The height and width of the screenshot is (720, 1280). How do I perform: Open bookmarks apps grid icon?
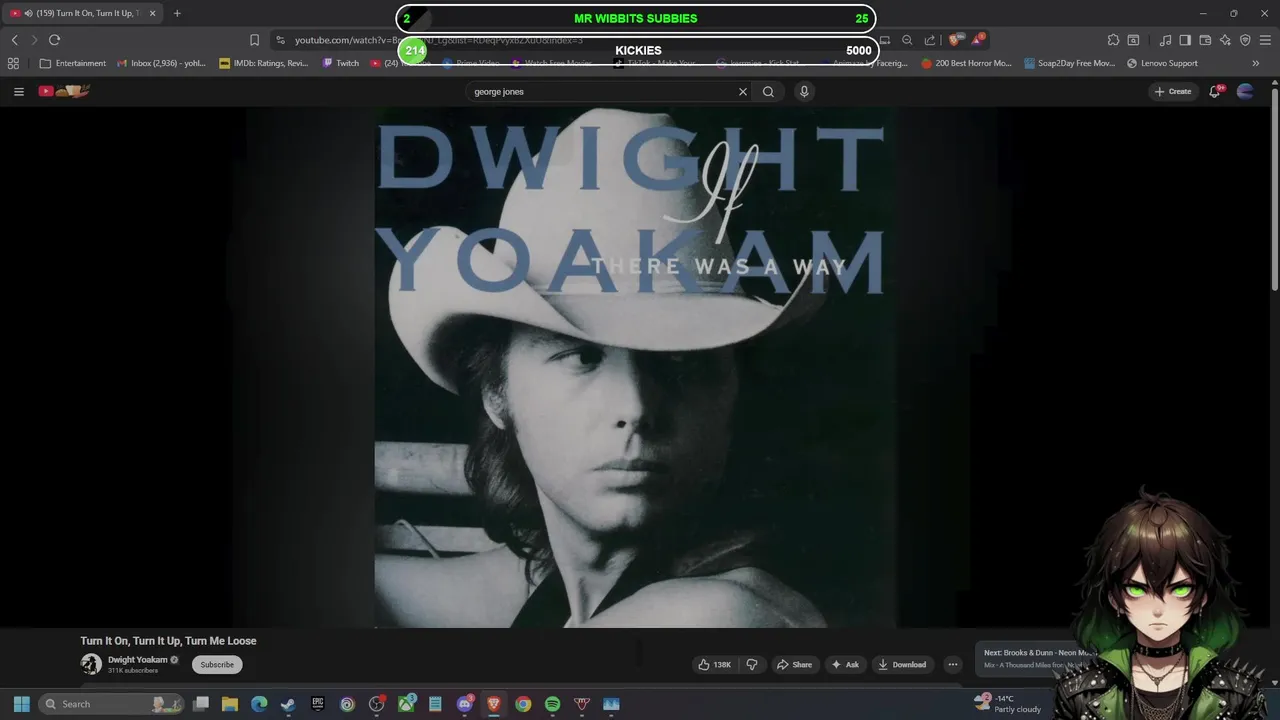[13, 63]
